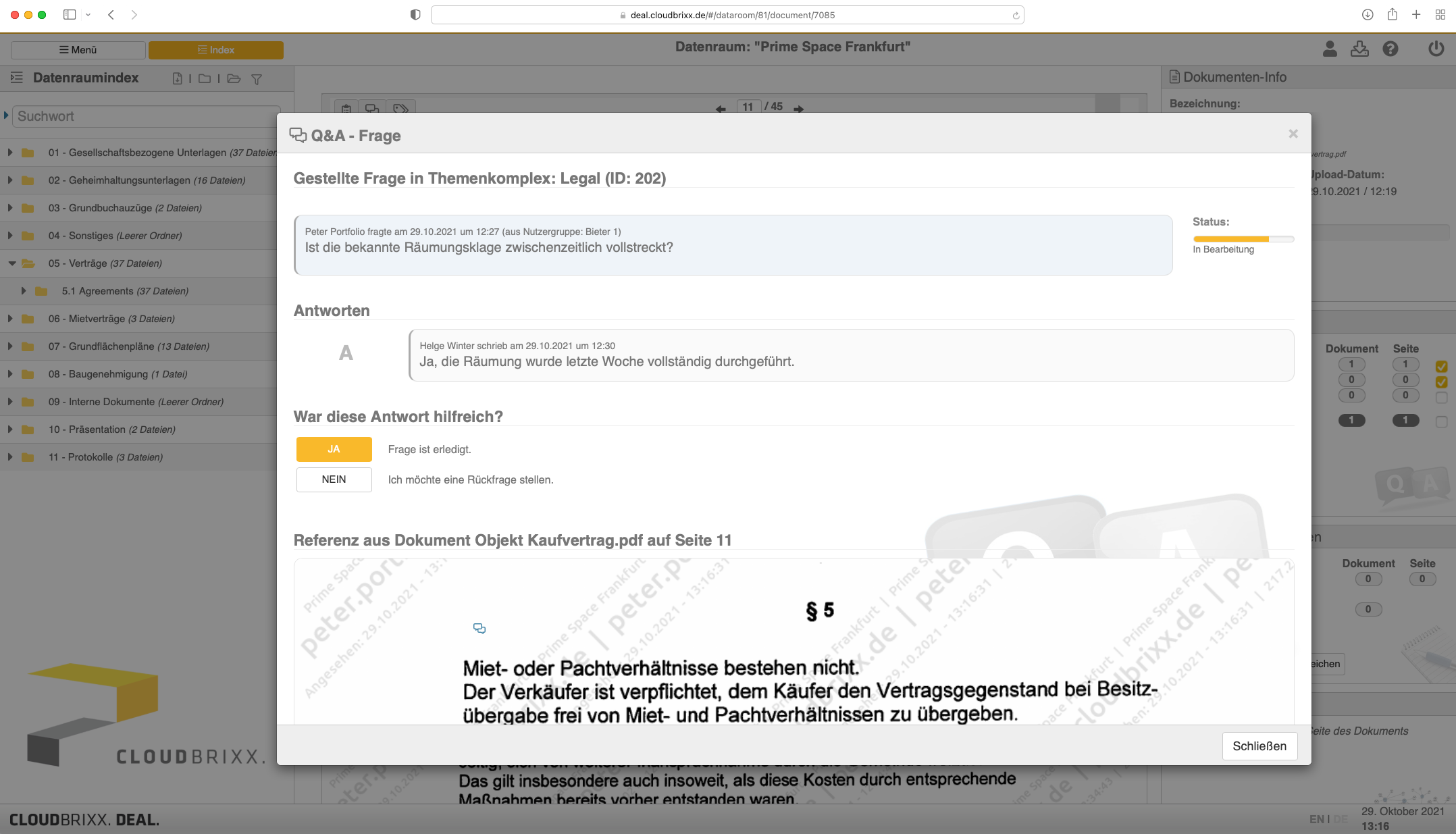Image resolution: width=1456 pixels, height=834 pixels.
Task: Switch to the Index tab
Action: point(216,50)
